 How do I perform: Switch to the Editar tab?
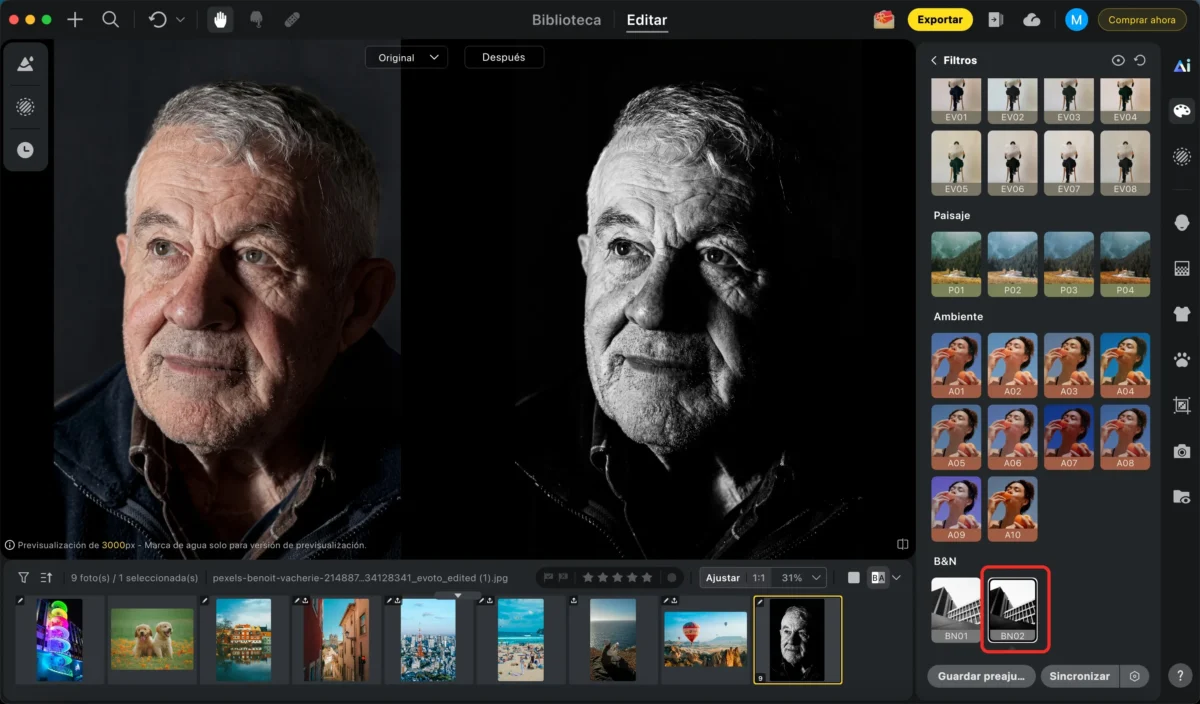click(647, 20)
